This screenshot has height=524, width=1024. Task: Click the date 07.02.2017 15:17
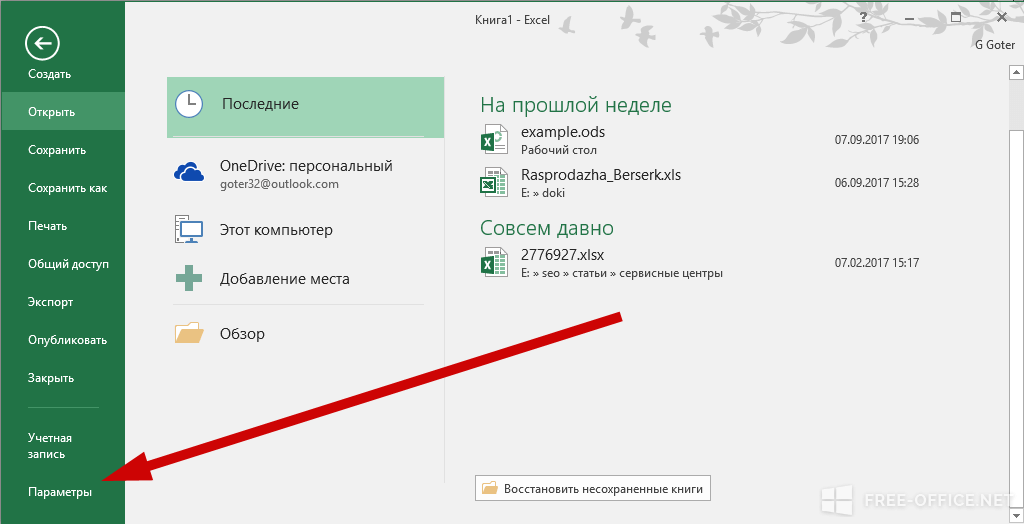point(877,263)
